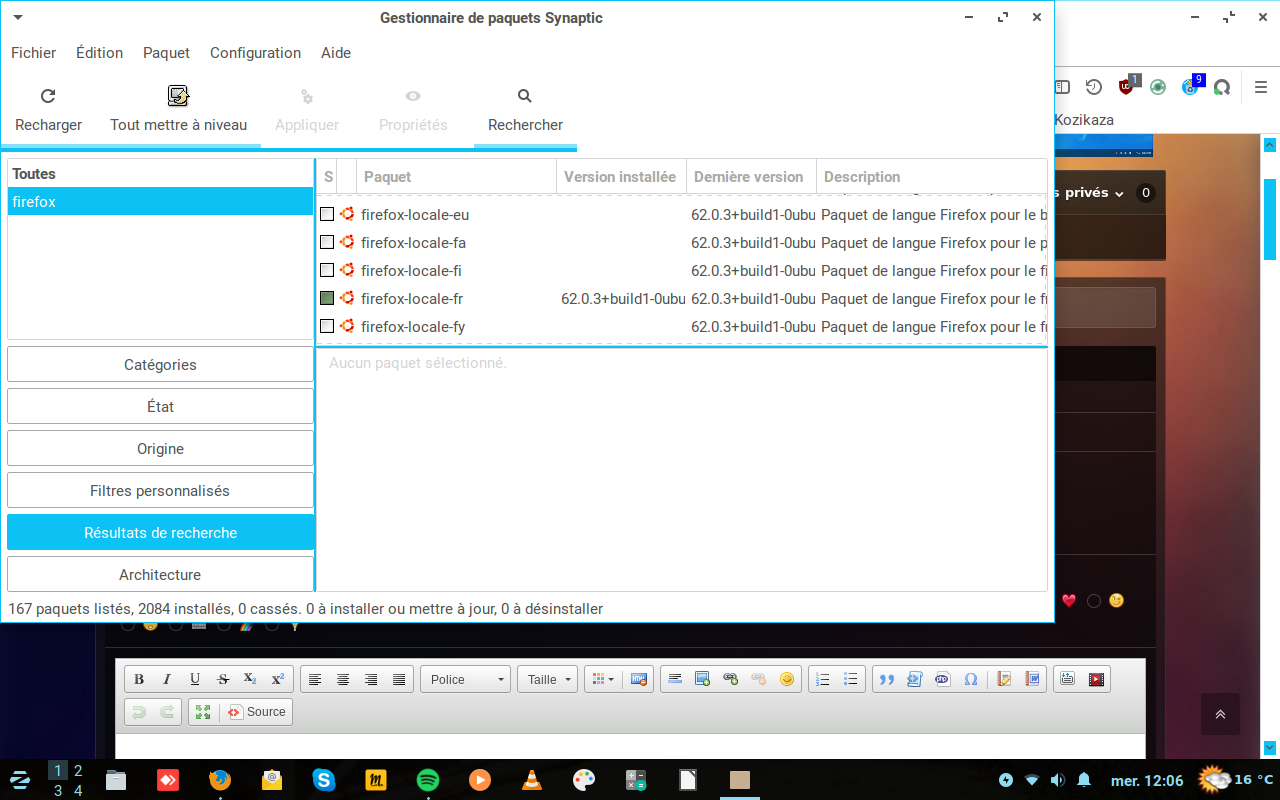Toggle Underline in the forum editor
This screenshot has width=1280, height=800.
coord(195,680)
